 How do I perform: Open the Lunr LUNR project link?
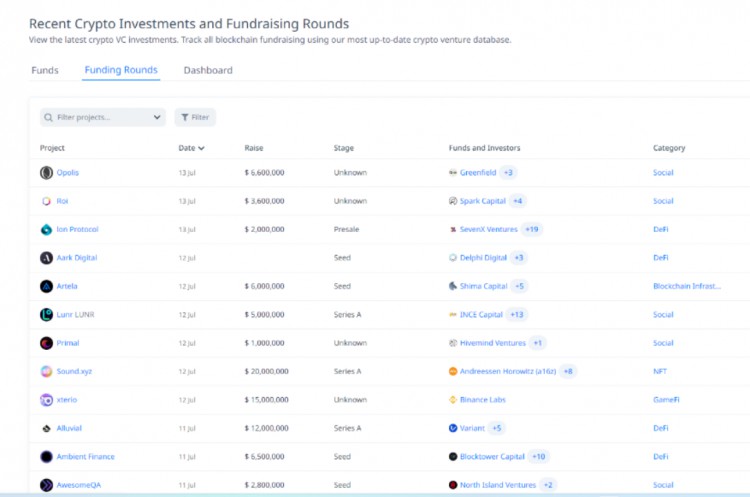click(76, 315)
